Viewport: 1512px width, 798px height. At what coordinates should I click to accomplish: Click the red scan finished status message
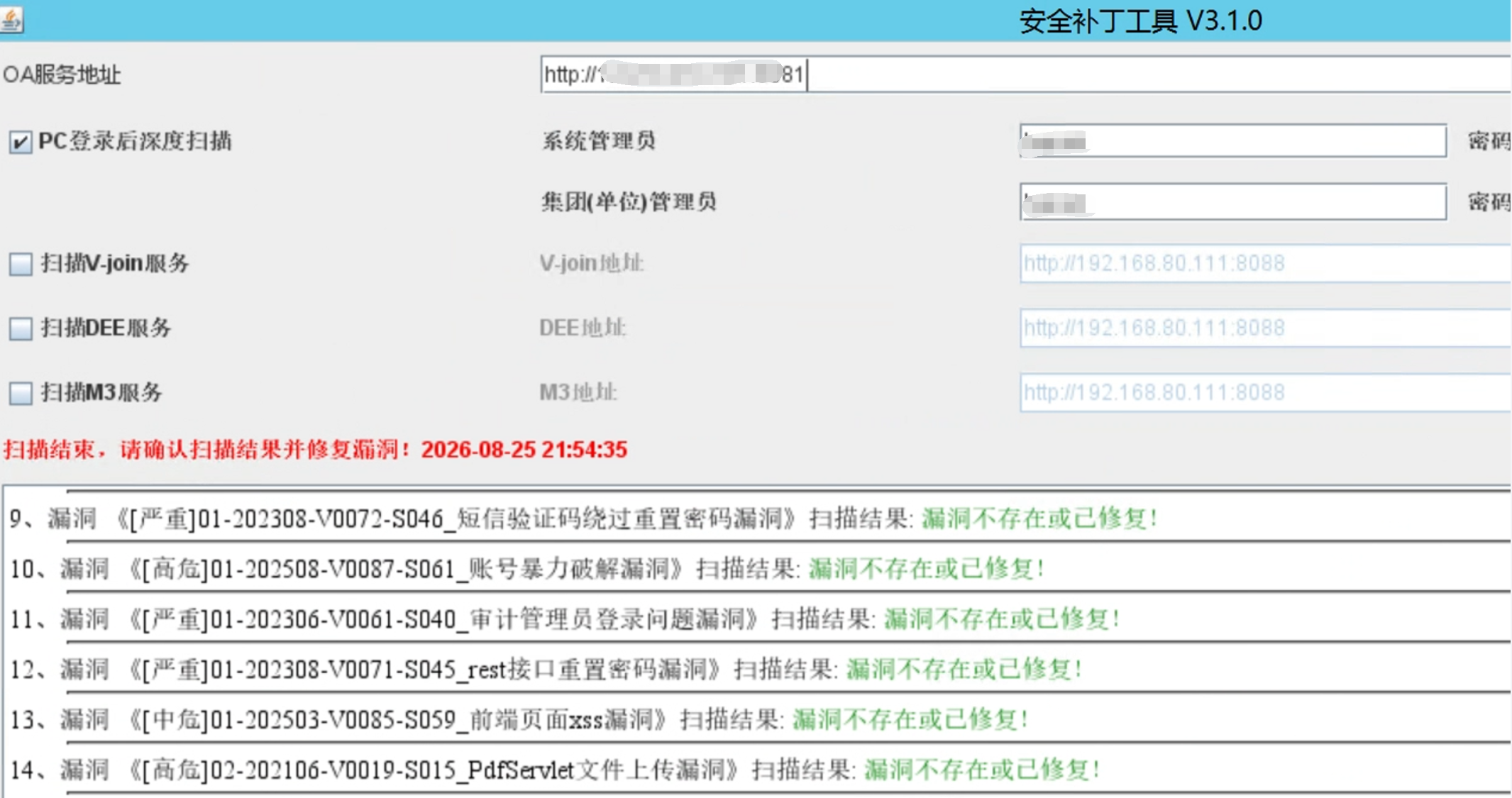coord(316,449)
